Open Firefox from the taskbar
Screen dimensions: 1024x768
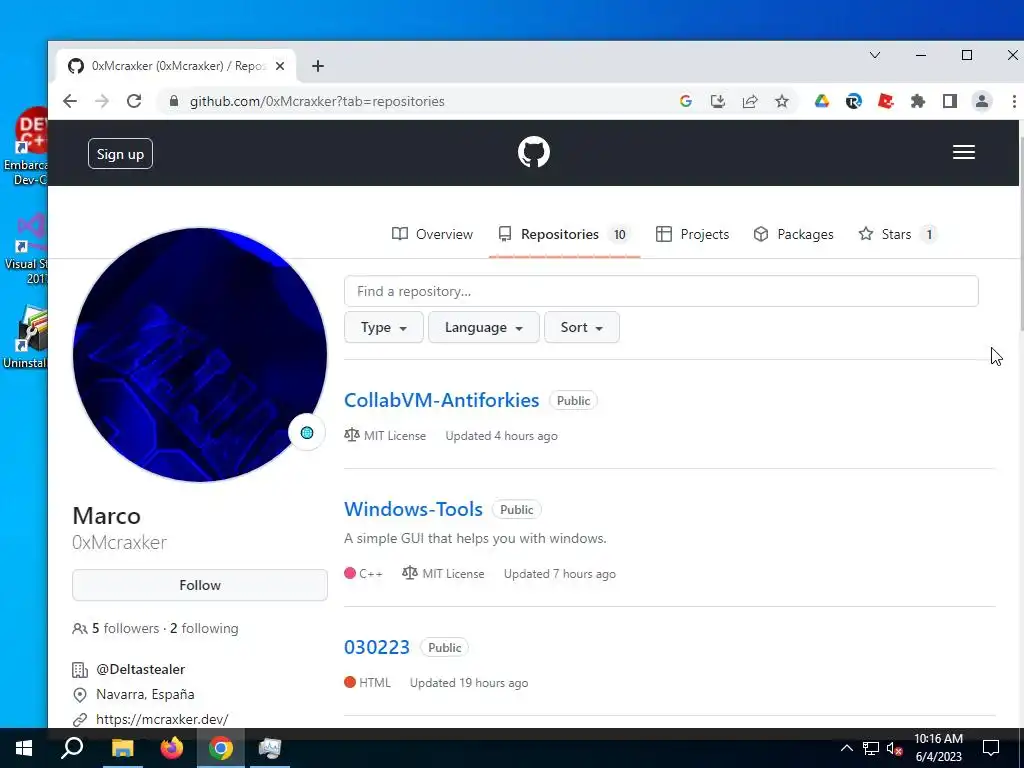tap(172, 748)
